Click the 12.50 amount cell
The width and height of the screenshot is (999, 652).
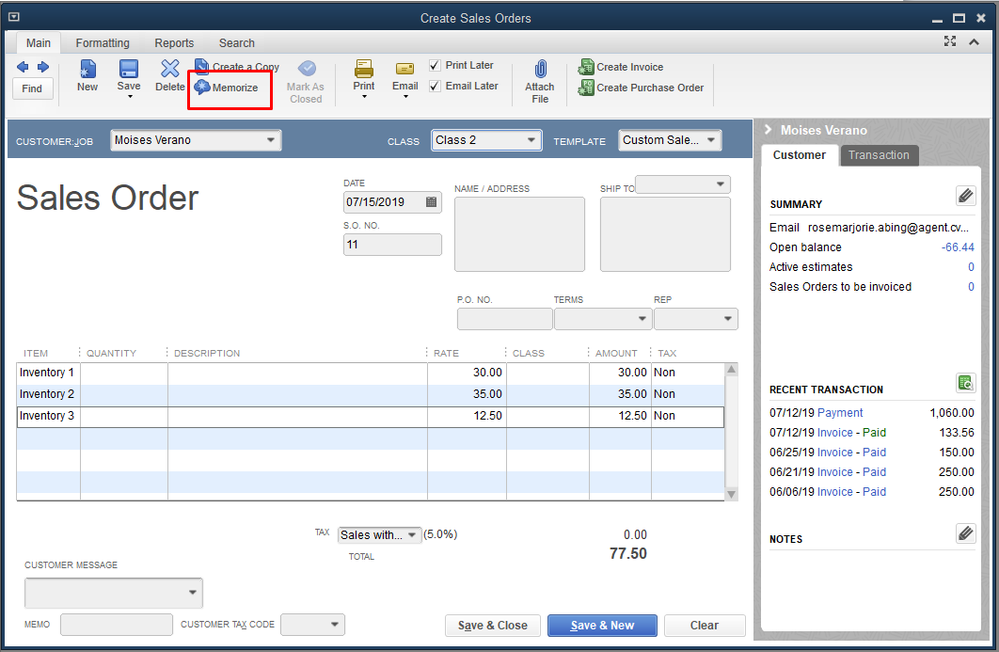pyautogui.click(x=620, y=416)
